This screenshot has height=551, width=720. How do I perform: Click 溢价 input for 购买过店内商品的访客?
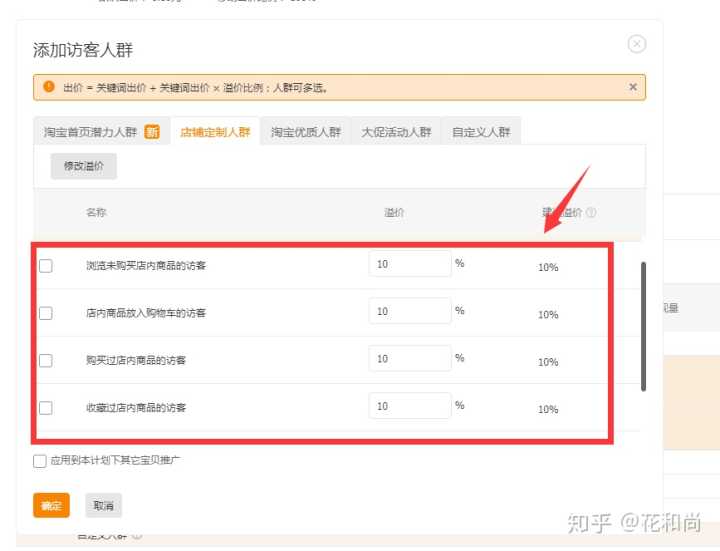[x=410, y=358]
